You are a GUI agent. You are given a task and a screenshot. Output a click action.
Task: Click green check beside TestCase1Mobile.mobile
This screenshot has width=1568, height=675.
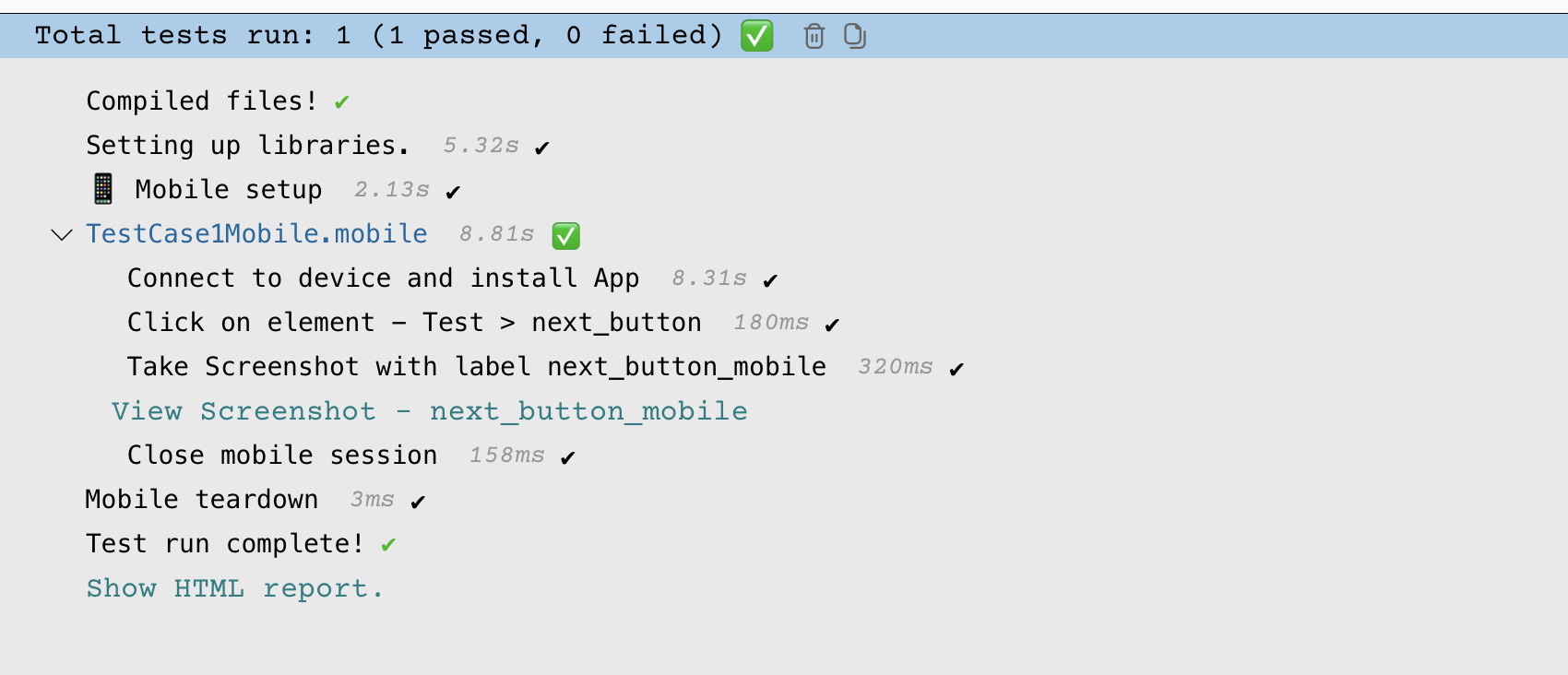coord(565,236)
